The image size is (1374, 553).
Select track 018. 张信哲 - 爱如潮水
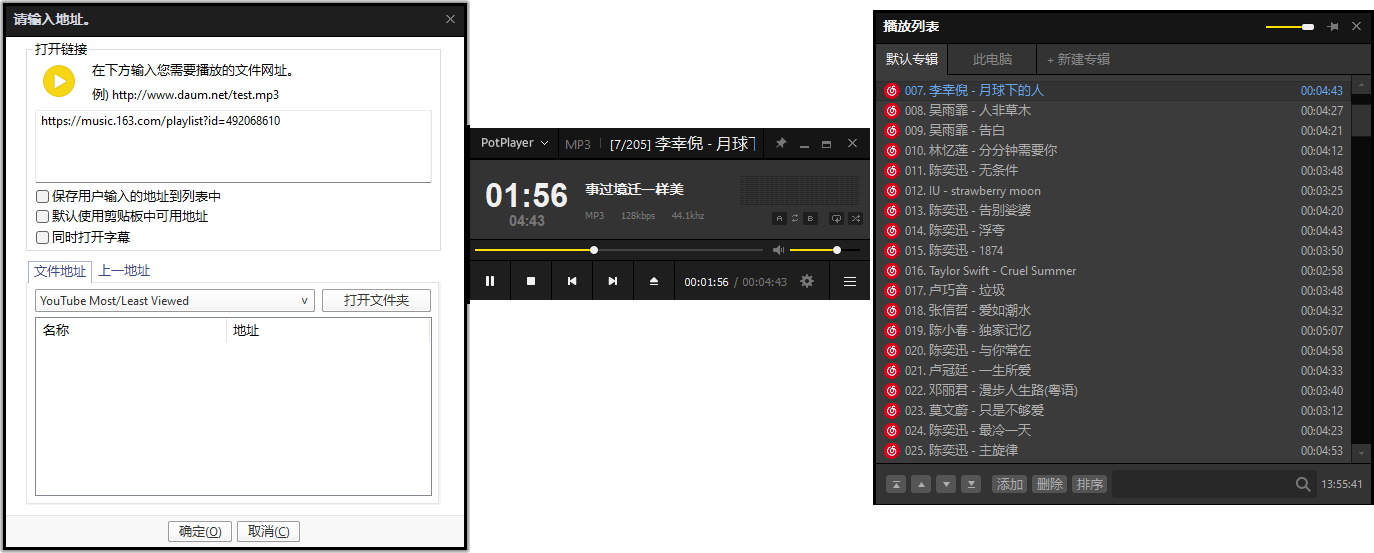pyautogui.click(x=1113, y=310)
